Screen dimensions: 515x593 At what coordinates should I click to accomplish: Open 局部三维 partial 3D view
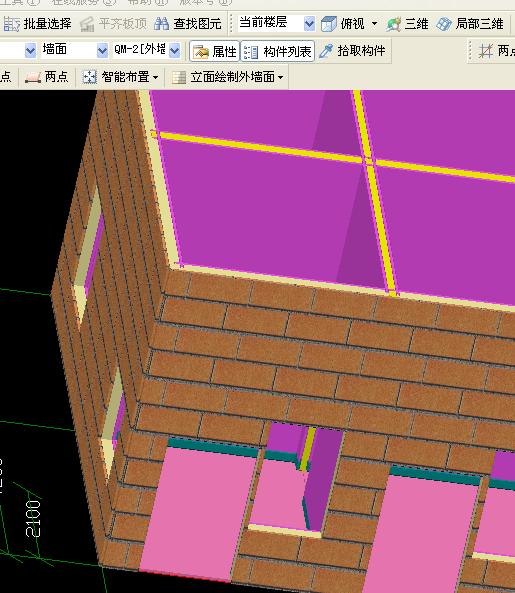(470, 24)
